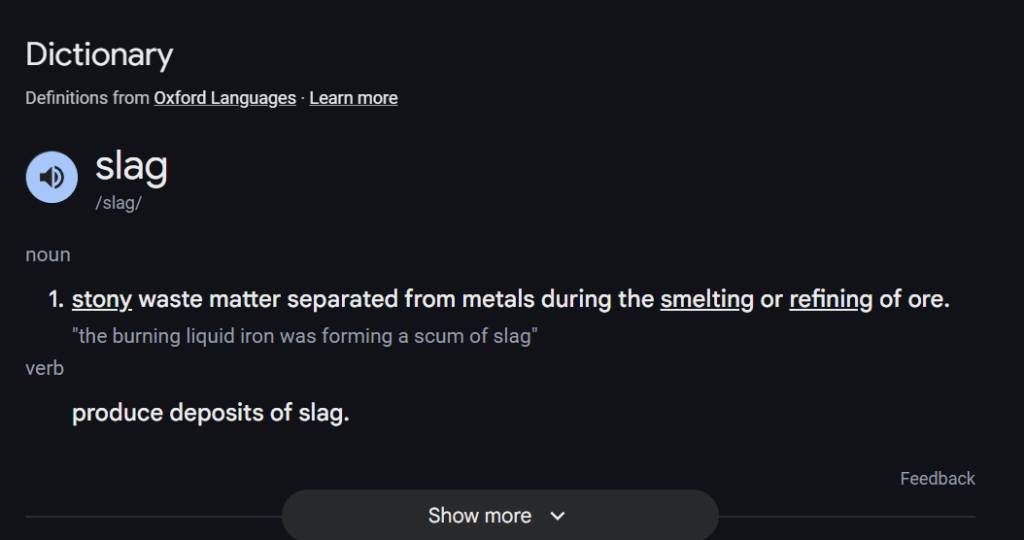Screen dimensions: 1024x540
Task: Click the verb definition 'produce deposits of slag'
Action: tap(210, 413)
